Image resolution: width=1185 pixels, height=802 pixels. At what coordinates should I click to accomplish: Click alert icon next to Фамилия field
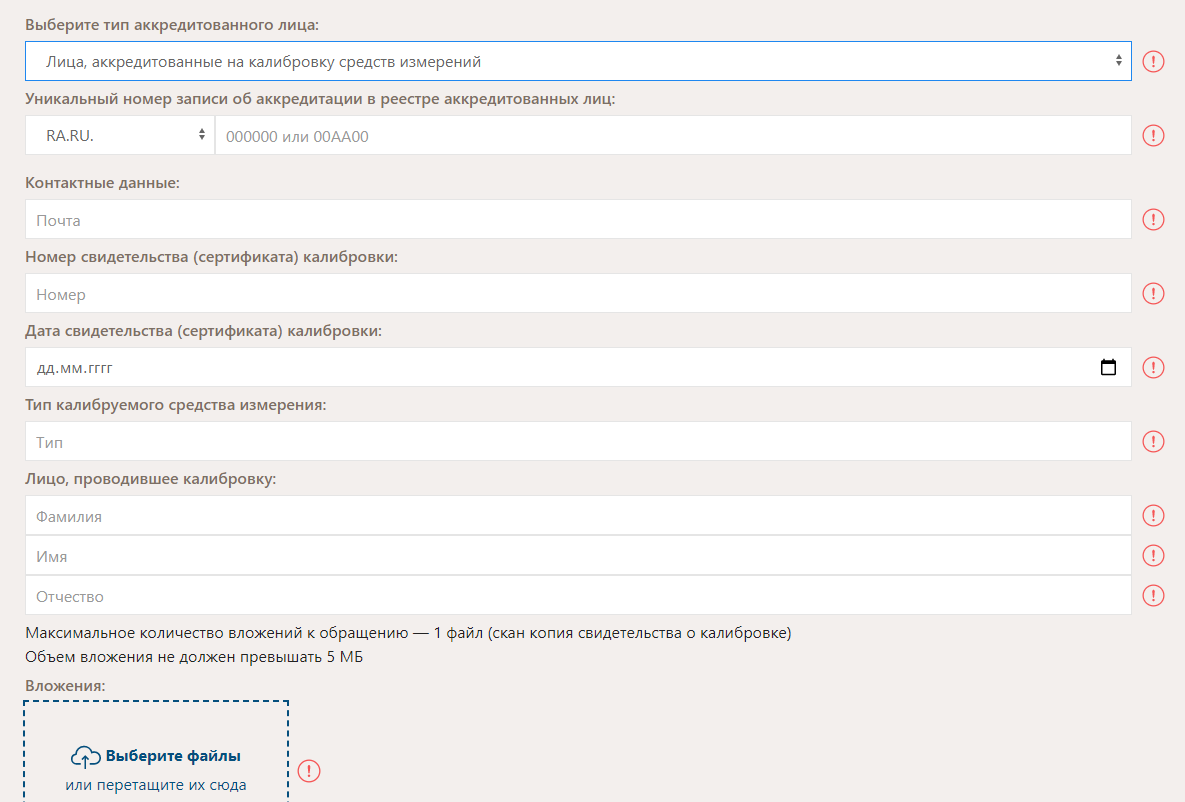(1153, 516)
